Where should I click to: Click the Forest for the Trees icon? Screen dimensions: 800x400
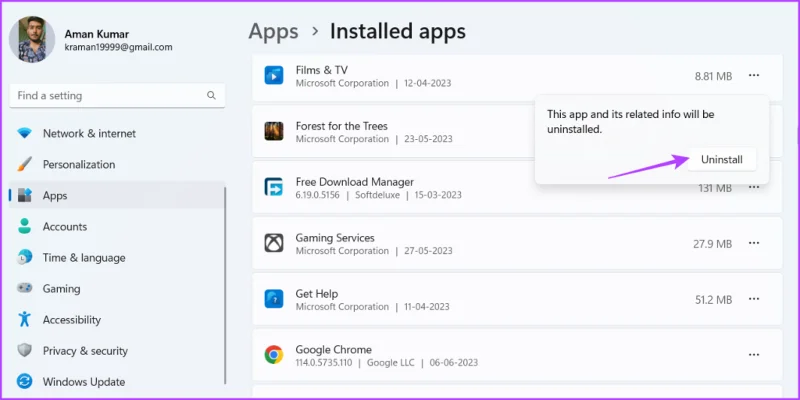(273, 131)
